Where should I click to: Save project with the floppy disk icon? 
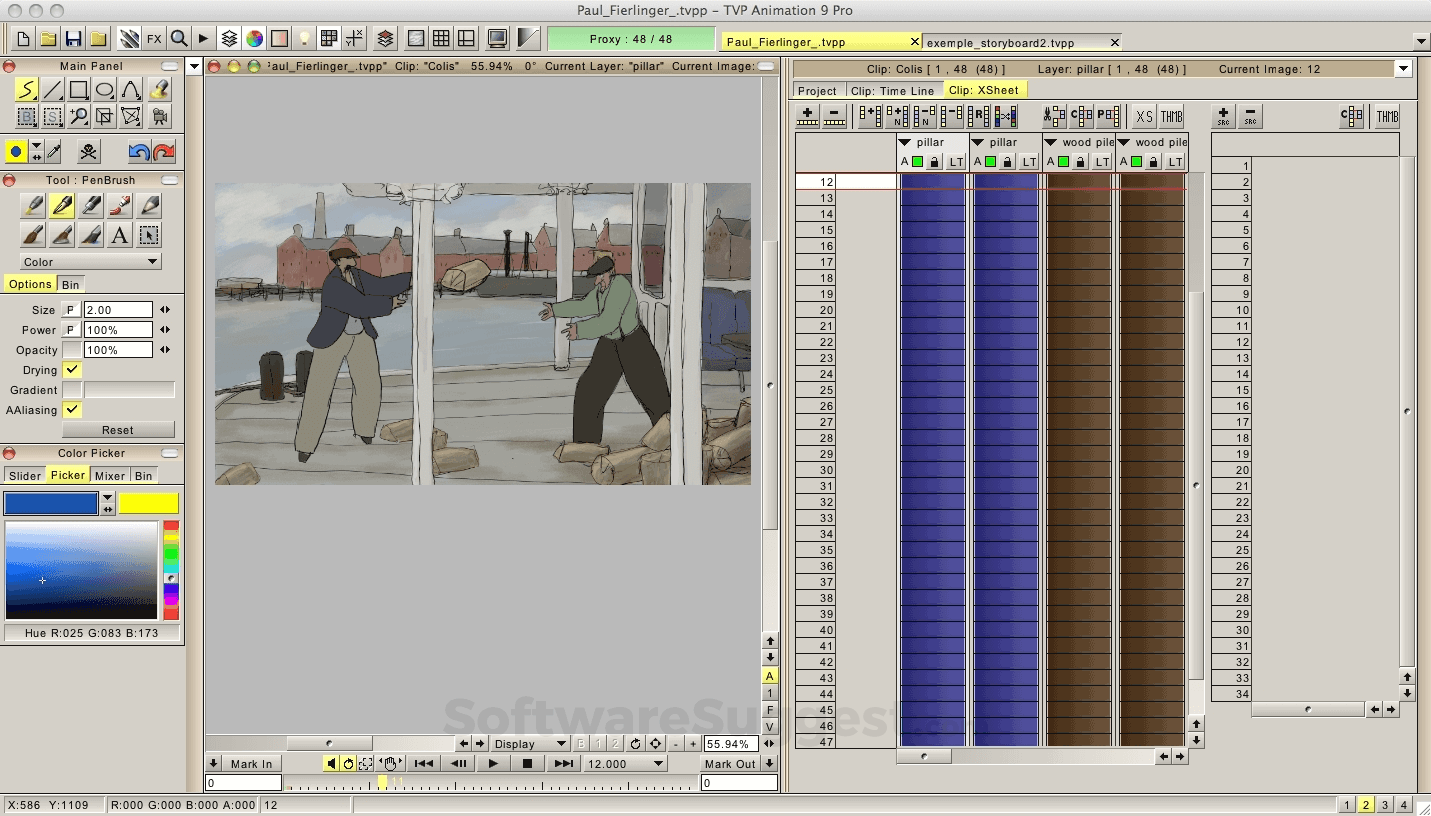[x=73, y=39]
